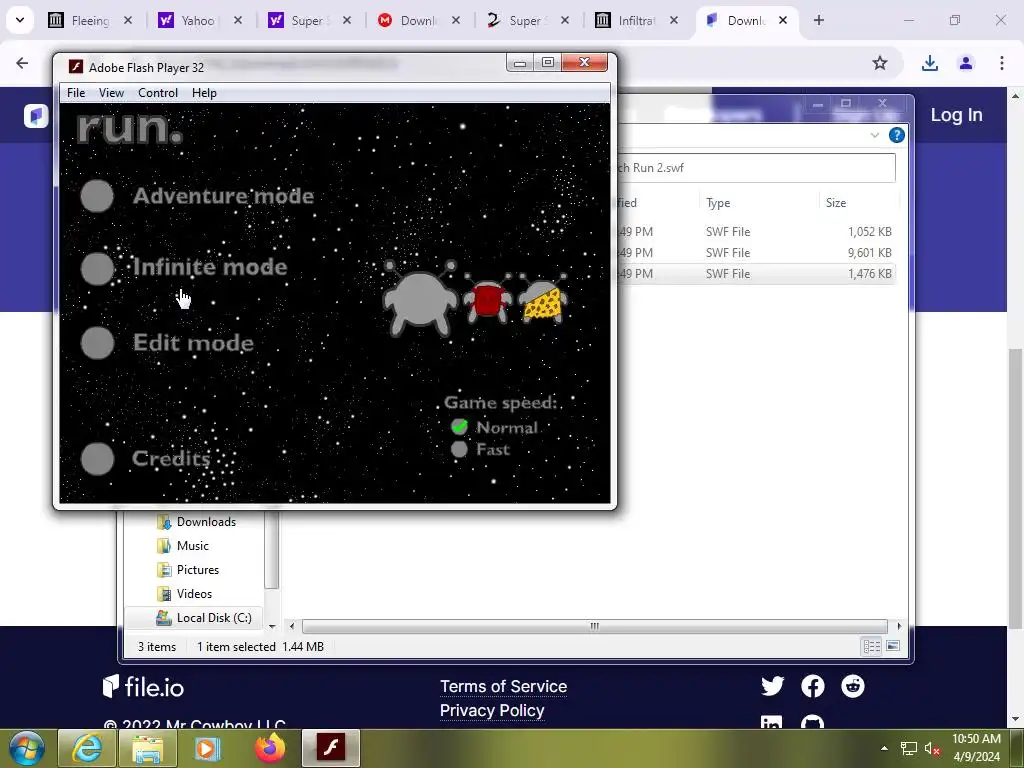This screenshot has height=768, width=1024.
Task: Open file.io Reddit icon
Action: tap(853, 686)
